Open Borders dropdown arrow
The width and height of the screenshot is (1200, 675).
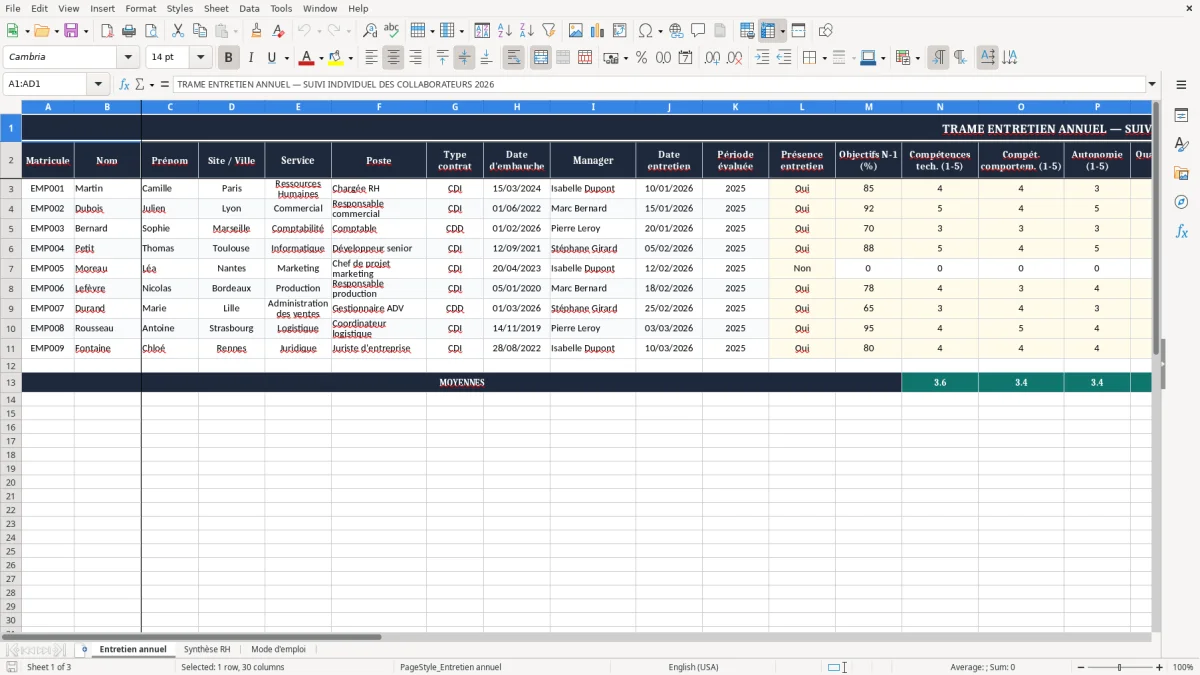pos(824,58)
